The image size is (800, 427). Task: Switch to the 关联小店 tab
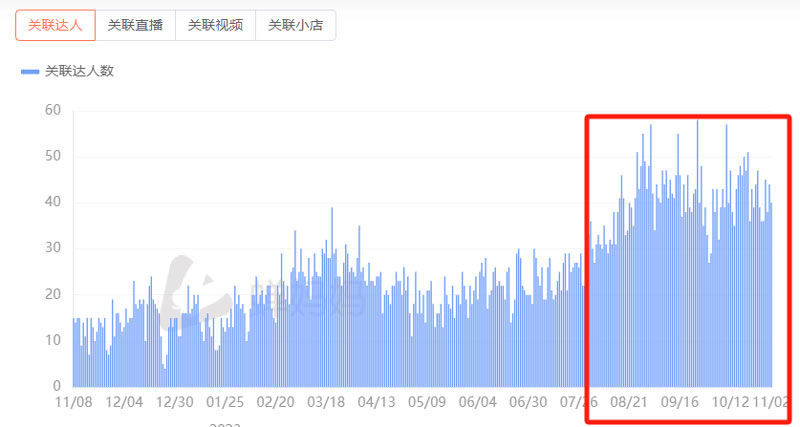tap(295, 26)
